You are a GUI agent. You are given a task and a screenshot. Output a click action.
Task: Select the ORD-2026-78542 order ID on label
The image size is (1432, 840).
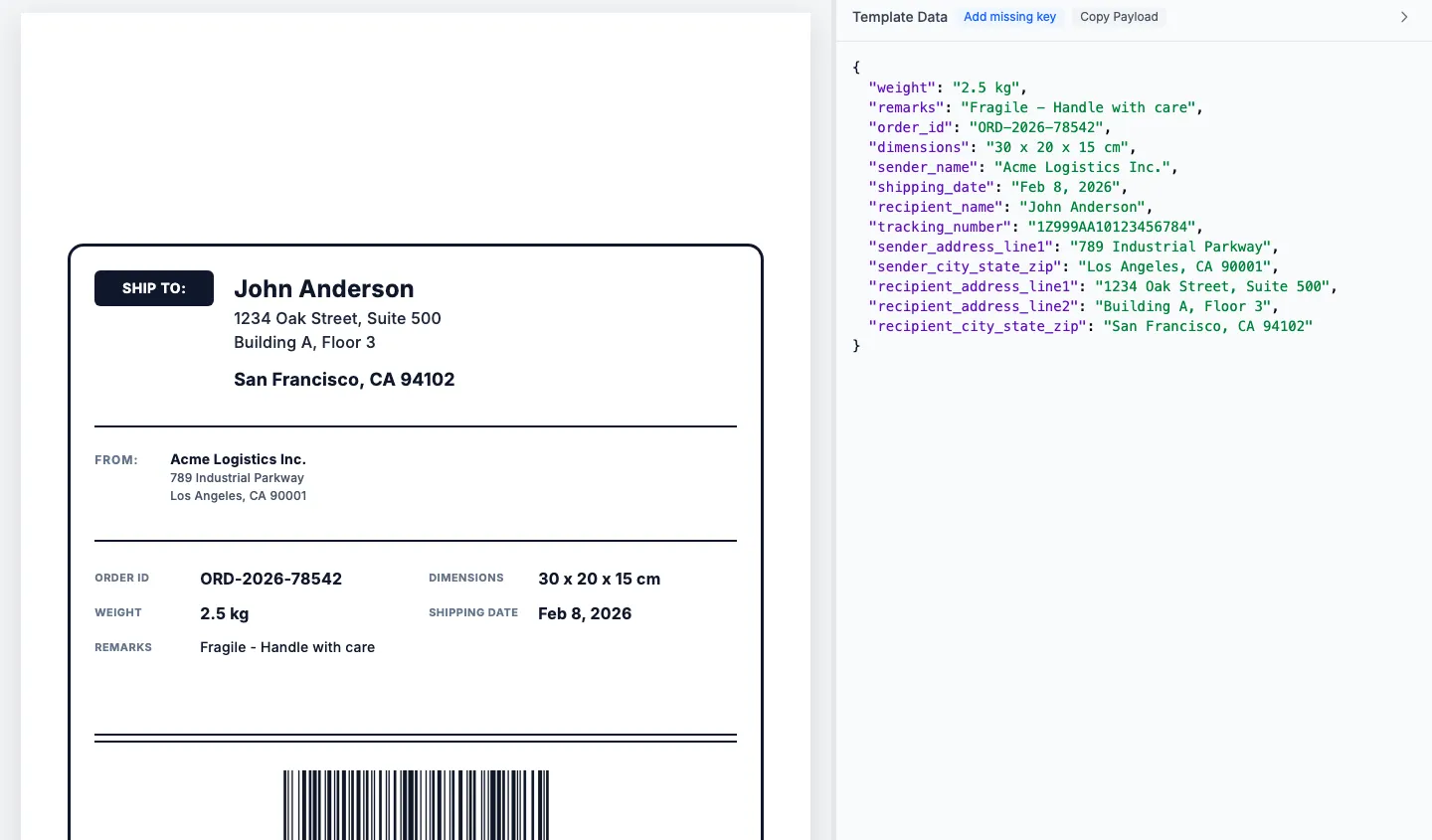tap(270, 579)
